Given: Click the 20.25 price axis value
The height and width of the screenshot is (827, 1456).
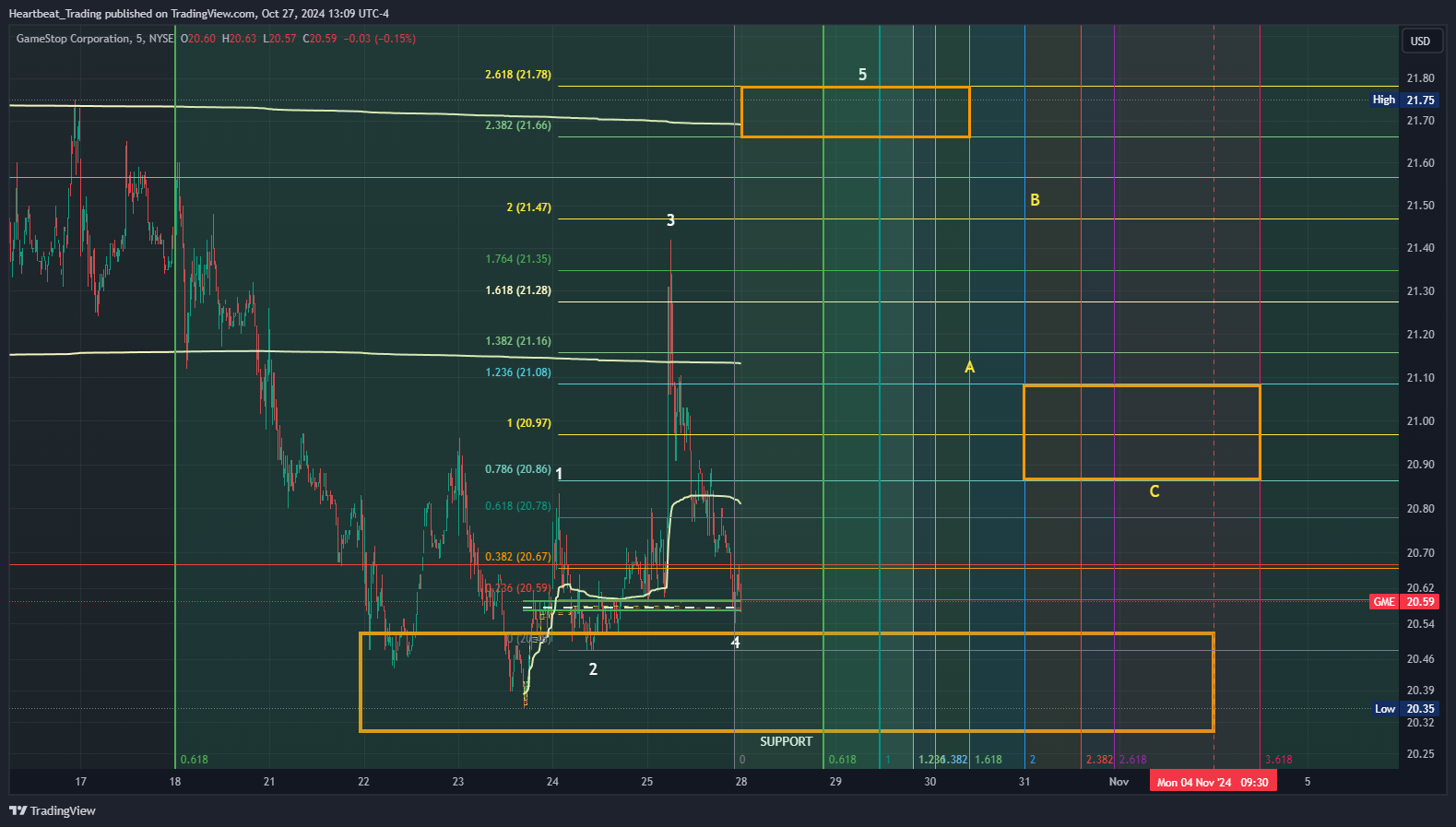Looking at the screenshot, I should [1420, 754].
